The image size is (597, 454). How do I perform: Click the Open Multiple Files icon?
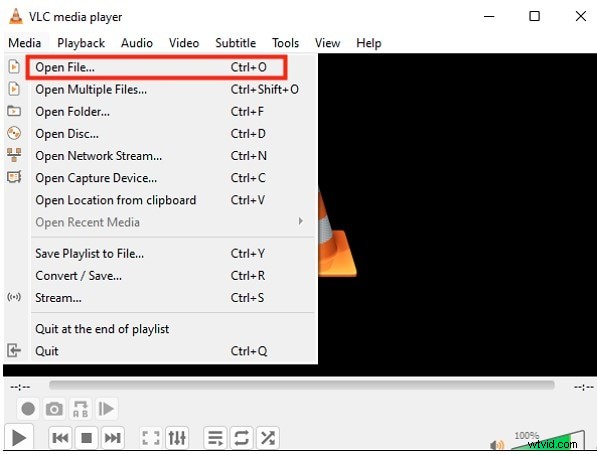pyautogui.click(x=14, y=89)
